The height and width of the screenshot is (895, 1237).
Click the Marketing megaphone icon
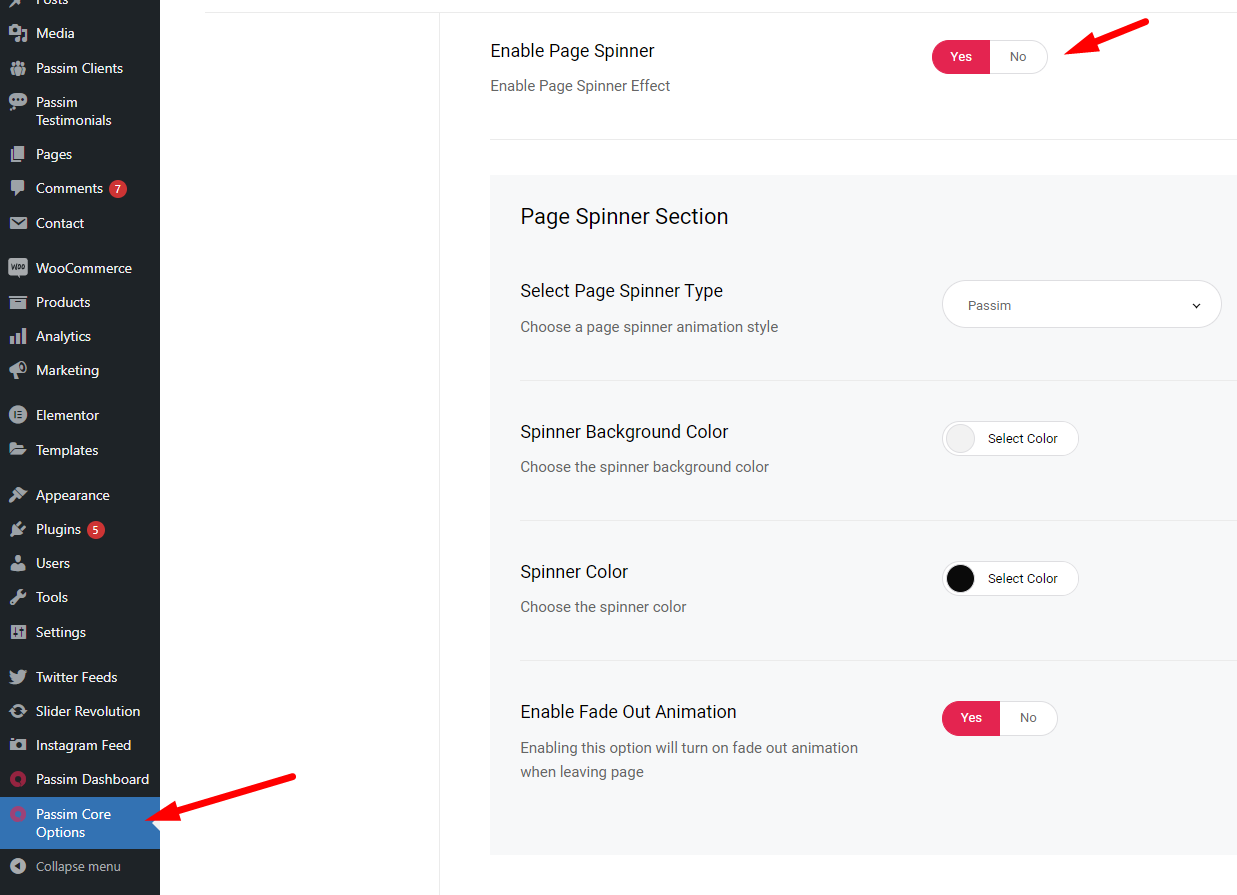point(17,370)
